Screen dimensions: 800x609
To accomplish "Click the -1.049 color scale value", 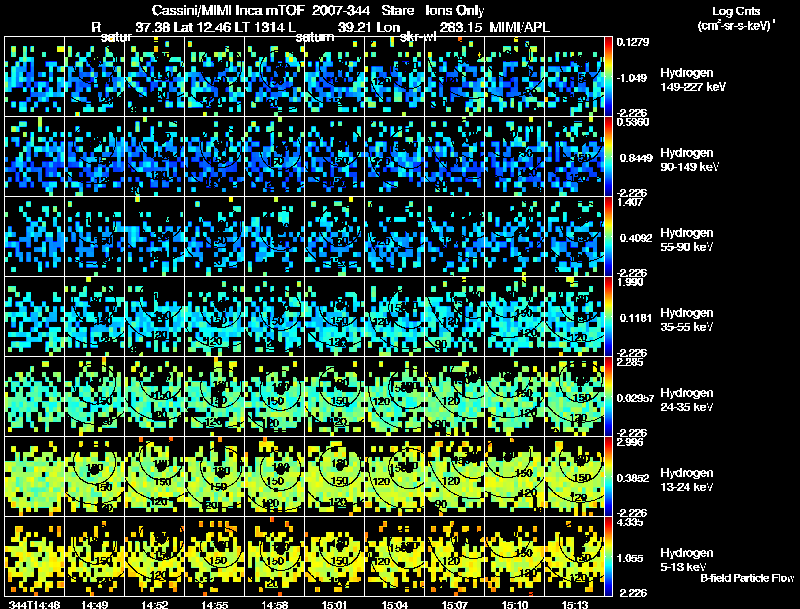I will [x=632, y=78].
